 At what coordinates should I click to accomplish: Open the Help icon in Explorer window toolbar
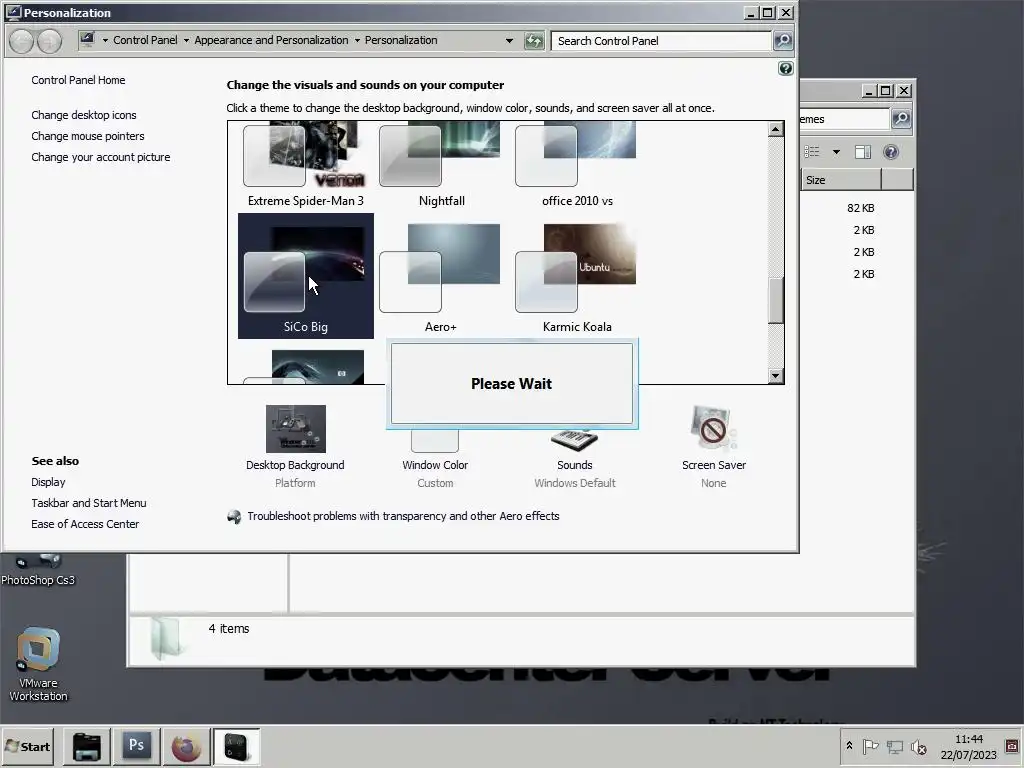coord(891,152)
